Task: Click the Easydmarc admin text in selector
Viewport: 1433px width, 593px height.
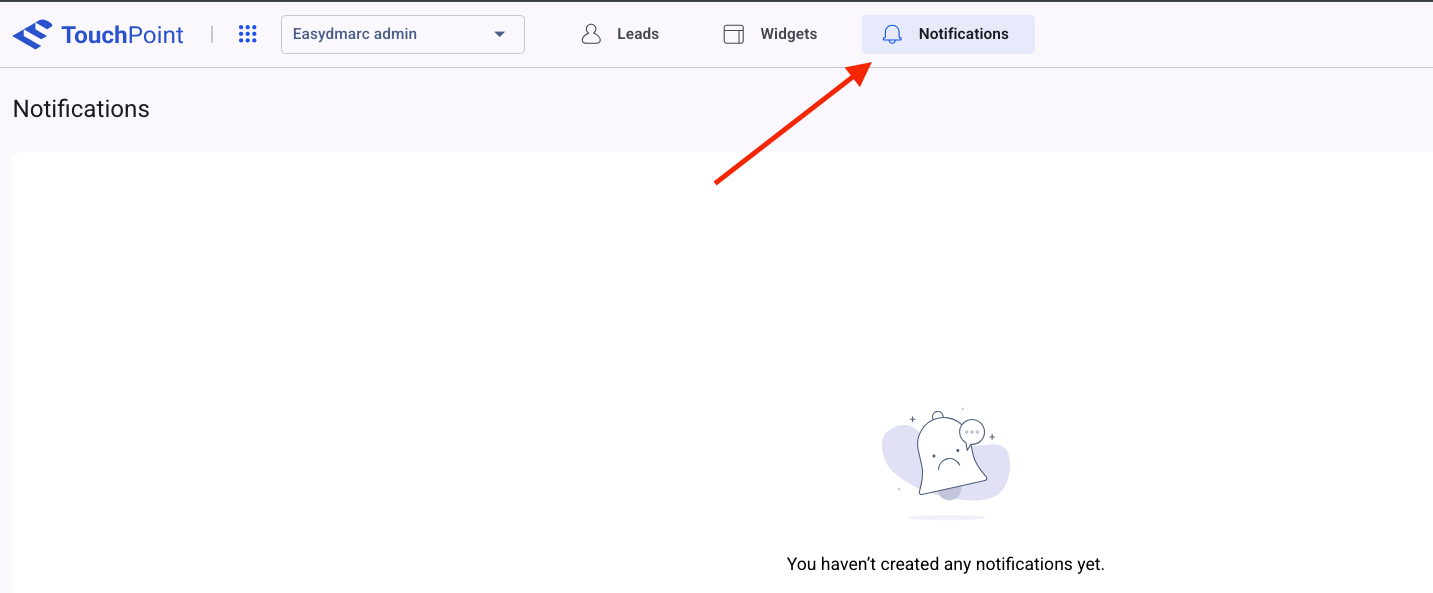Action: click(x=354, y=34)
